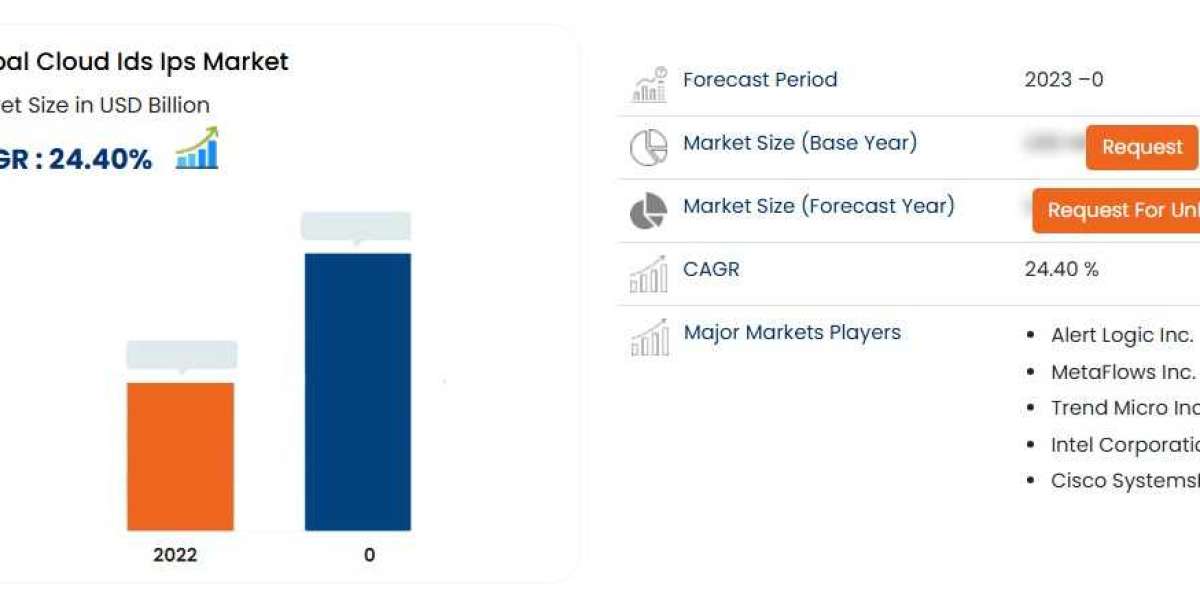Image resolution: width=1200 pixels, height=600 pixels.
Task: Click the growth arrow icon beside CAGR 24.40%
Action: point(197,148)
